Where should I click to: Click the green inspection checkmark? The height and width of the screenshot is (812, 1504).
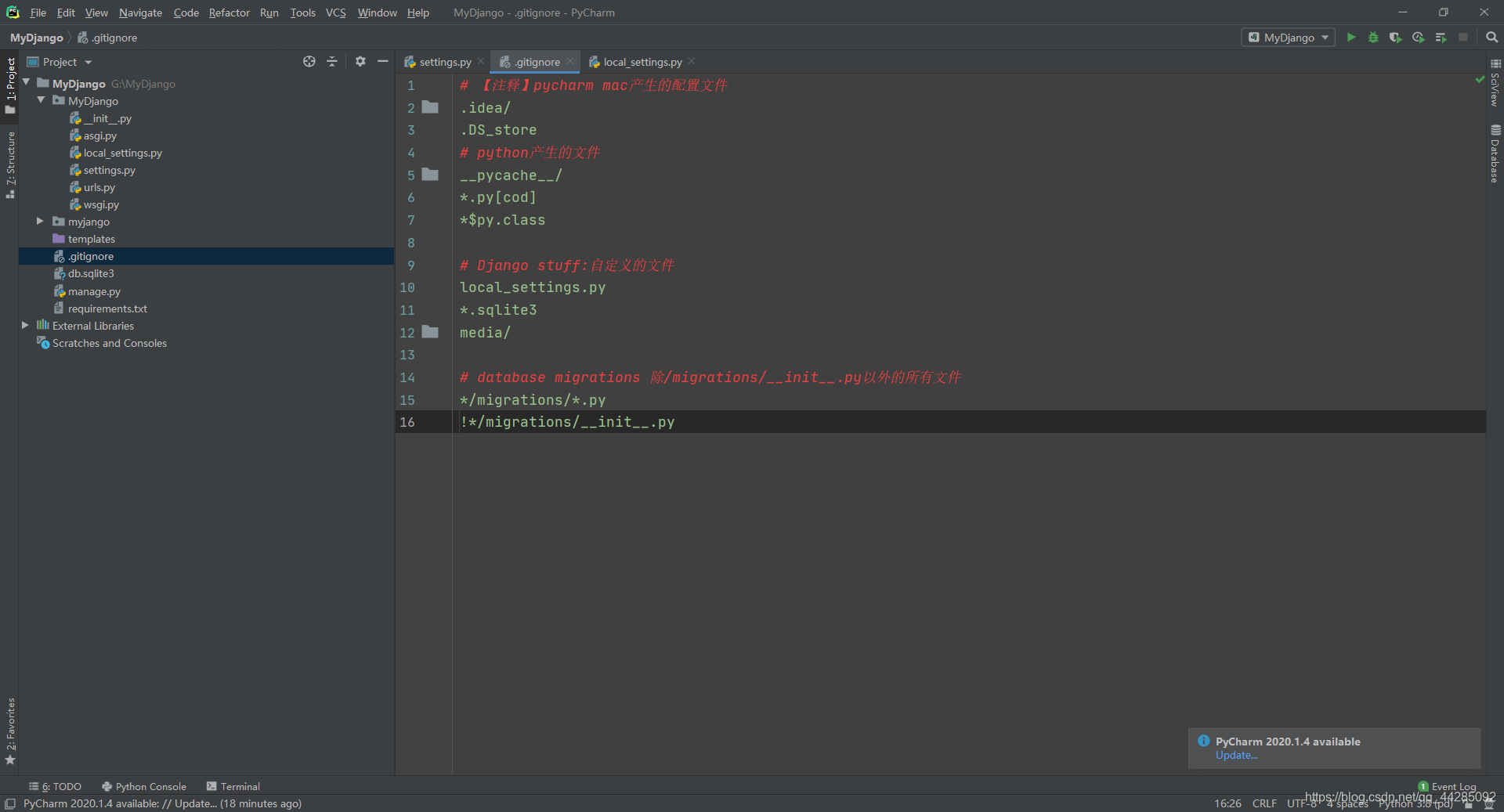click(x=1479, y=79)
